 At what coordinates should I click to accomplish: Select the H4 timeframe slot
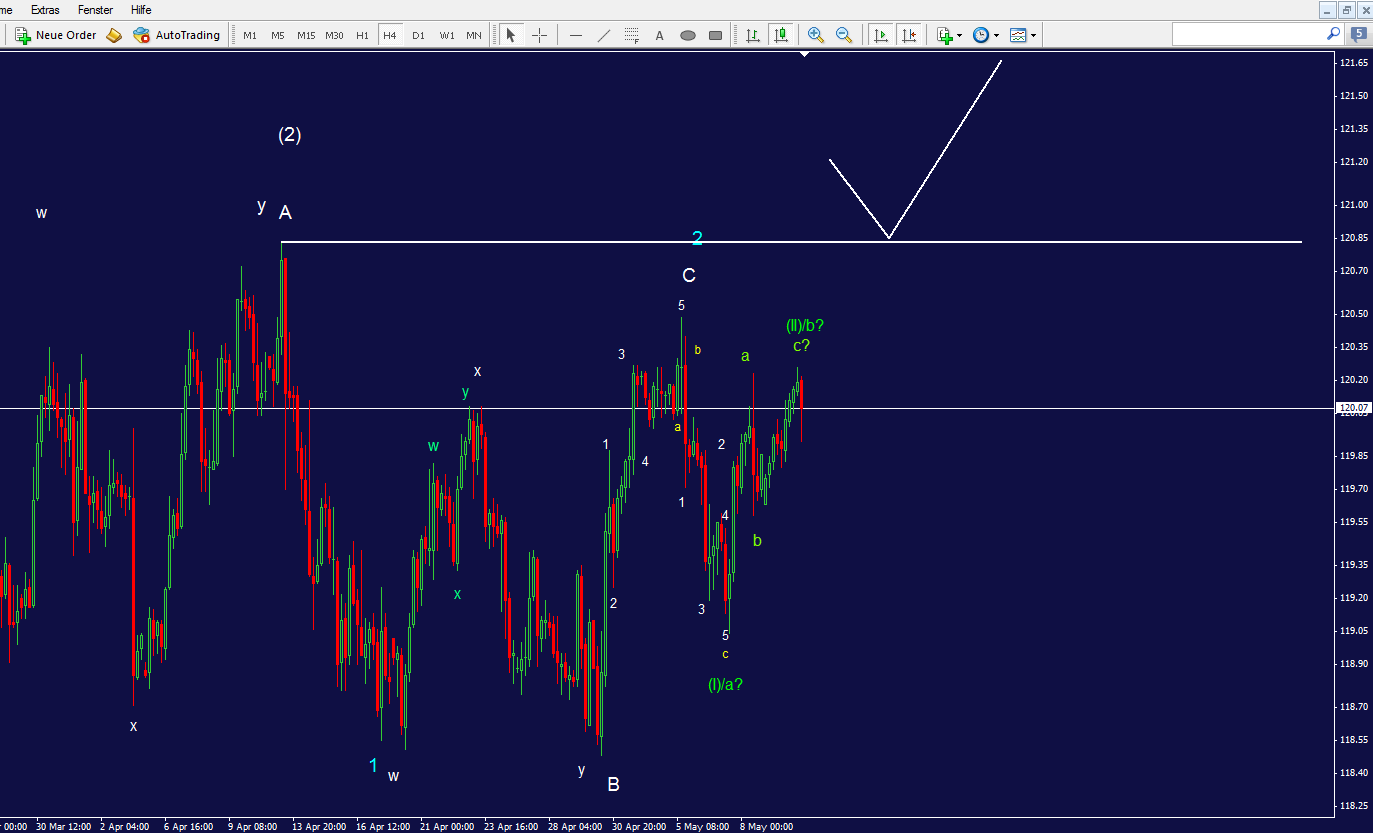tap(390, 34)
